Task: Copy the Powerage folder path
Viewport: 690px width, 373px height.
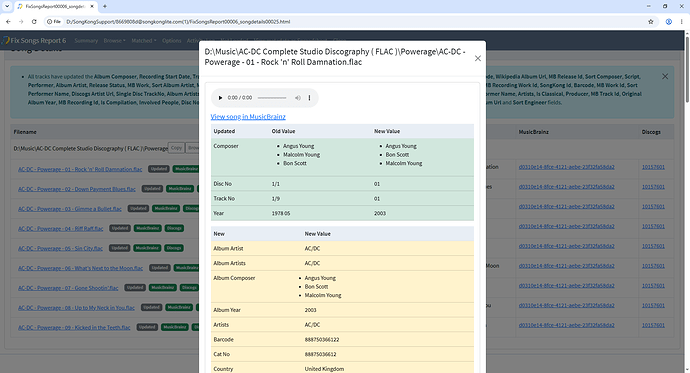Action: click(x=176, y=148)
